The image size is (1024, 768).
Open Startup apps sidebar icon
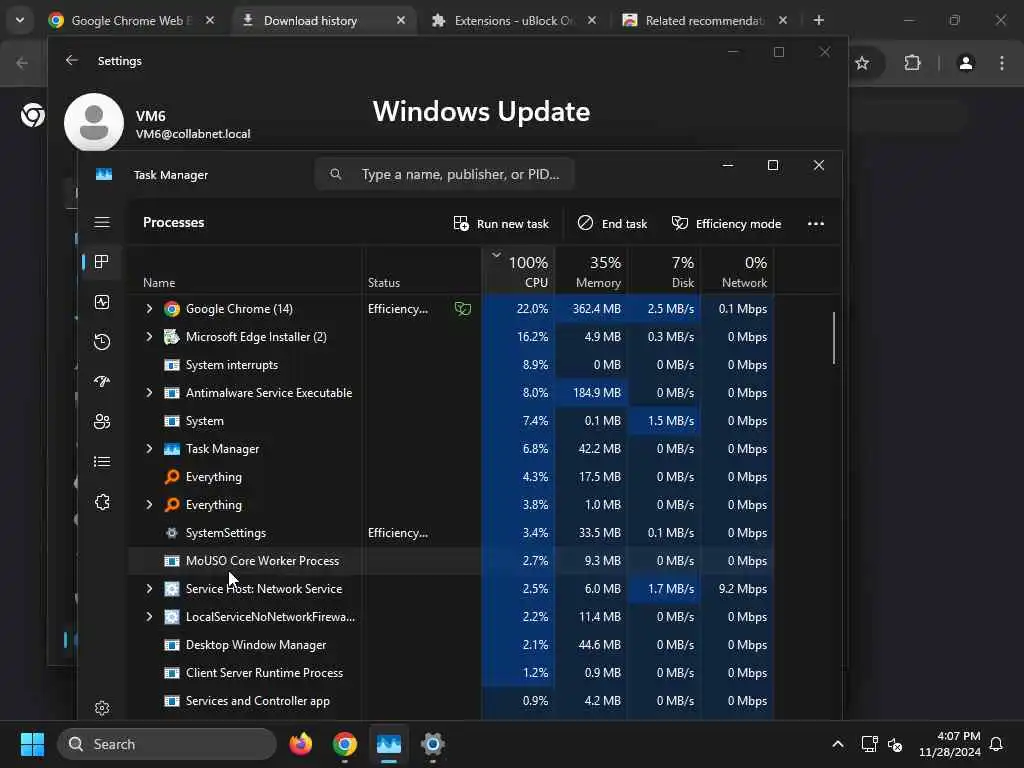coord(102,381)
